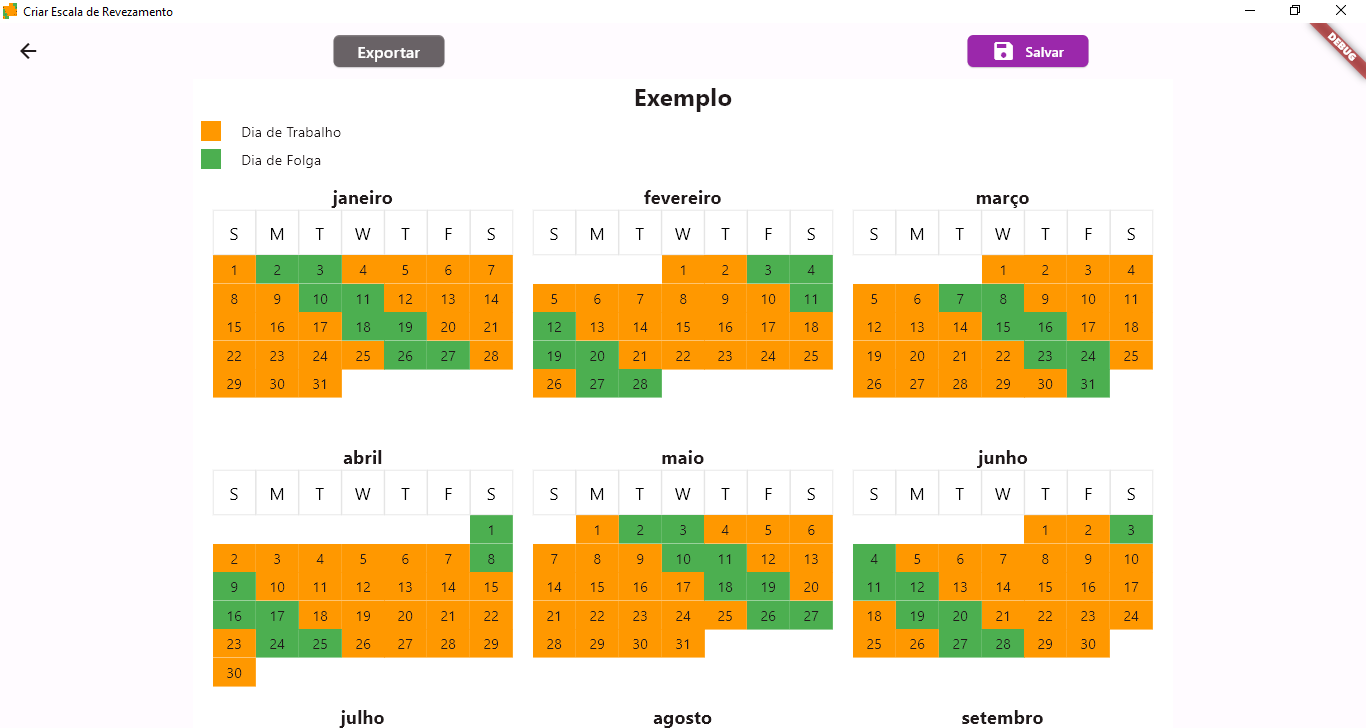The width and height of the screenshot is (1366, 728).
Task: Click the orange Dia de Trabalho swatch
Action: [x=211, y=131]
